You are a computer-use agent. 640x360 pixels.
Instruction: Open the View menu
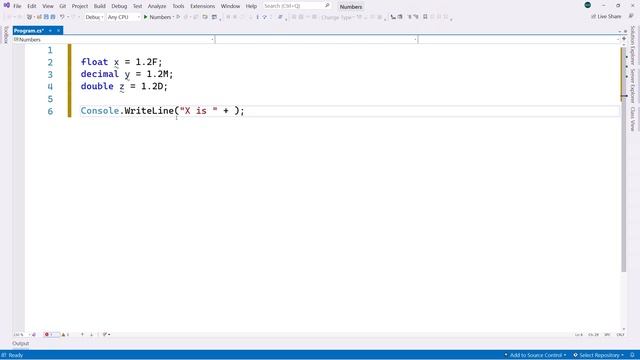(x=48, y=6)
